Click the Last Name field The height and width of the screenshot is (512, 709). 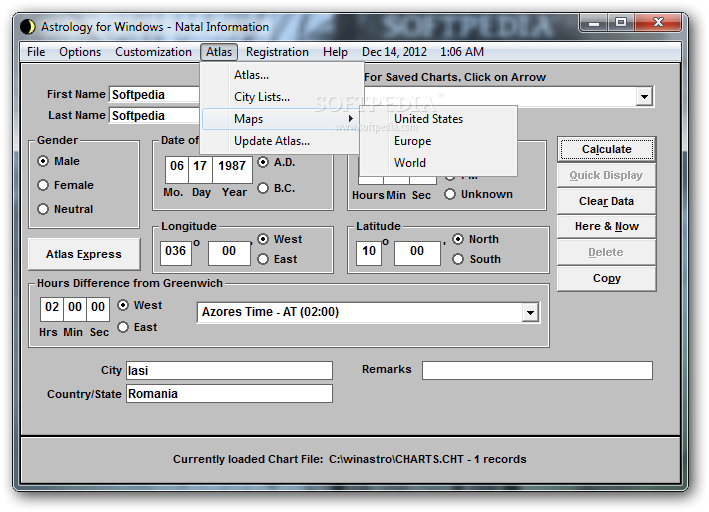(x=154, y=116)
